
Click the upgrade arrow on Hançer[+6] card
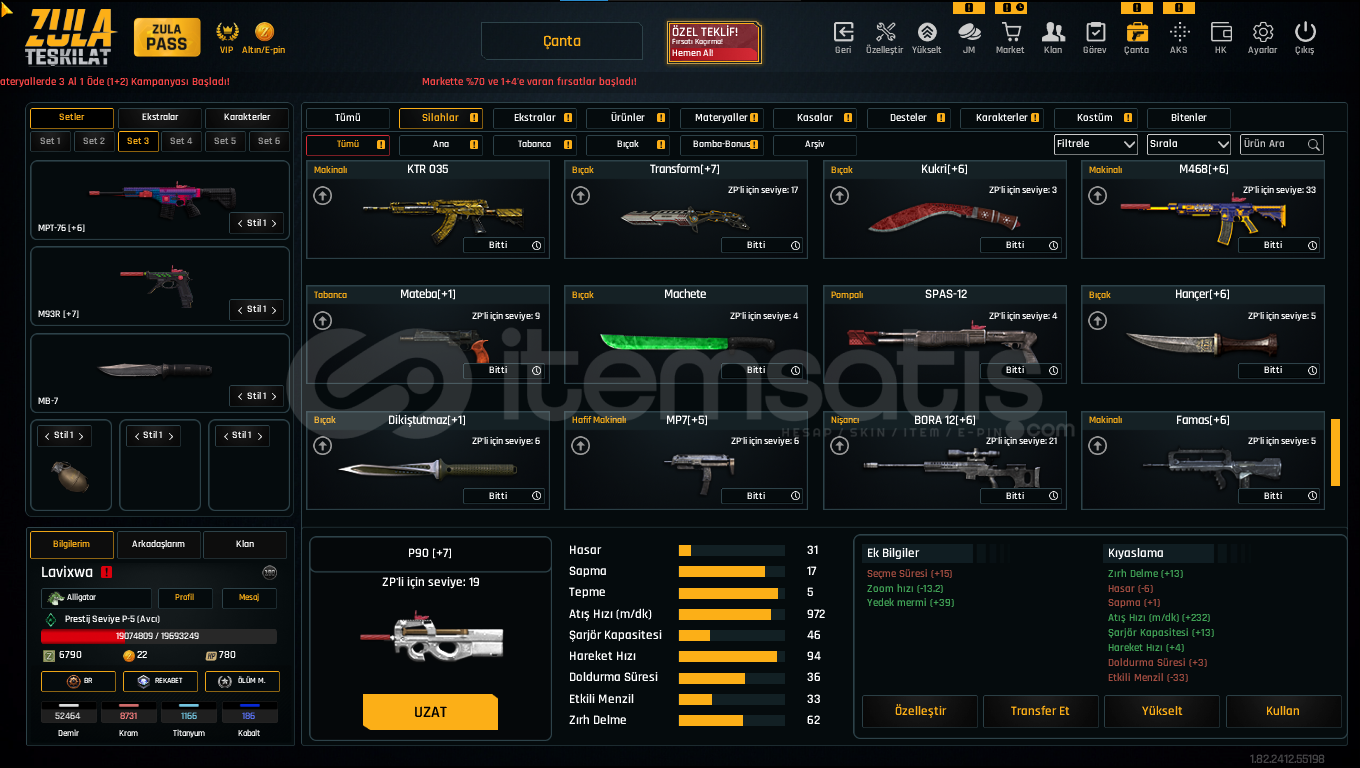pyautogui.click(x=1097, y=321)
